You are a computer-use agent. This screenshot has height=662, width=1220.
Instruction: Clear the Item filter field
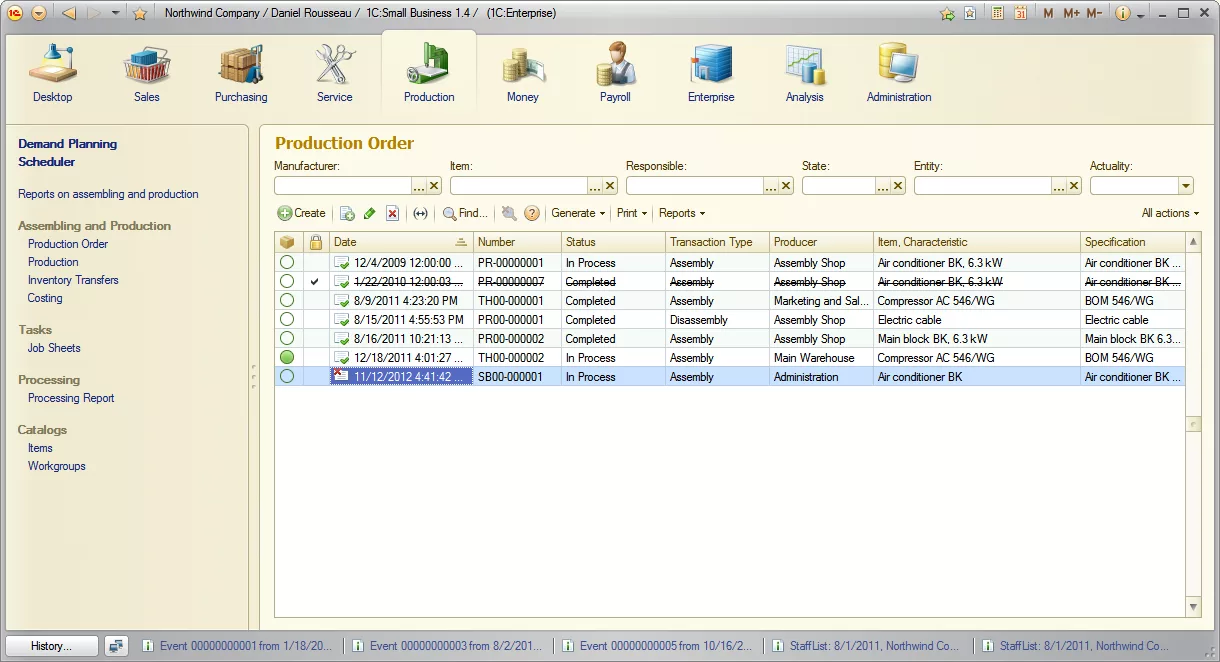pyautogui.click(x=610, y=186)
